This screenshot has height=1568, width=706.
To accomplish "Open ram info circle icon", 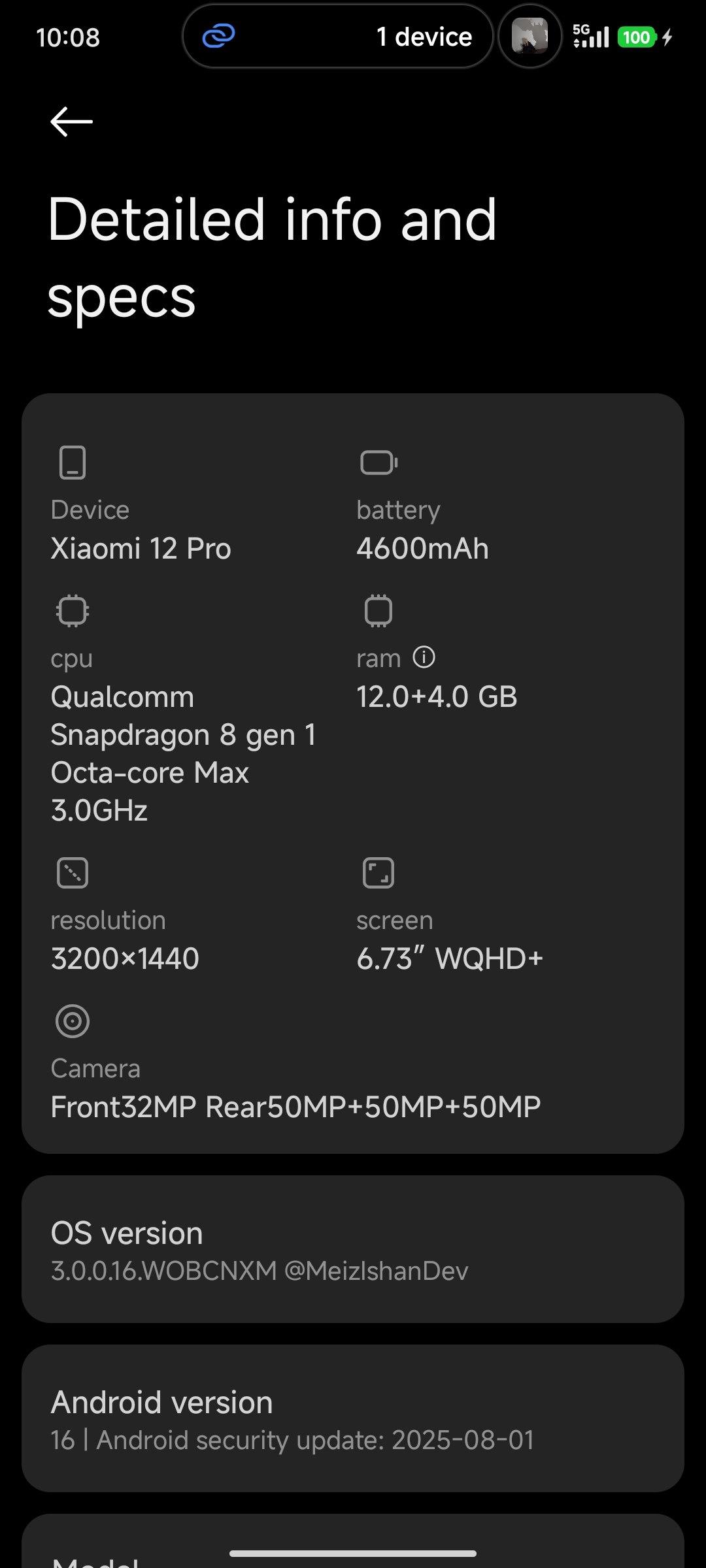I will pyautogui.click(x=424, y=657).
